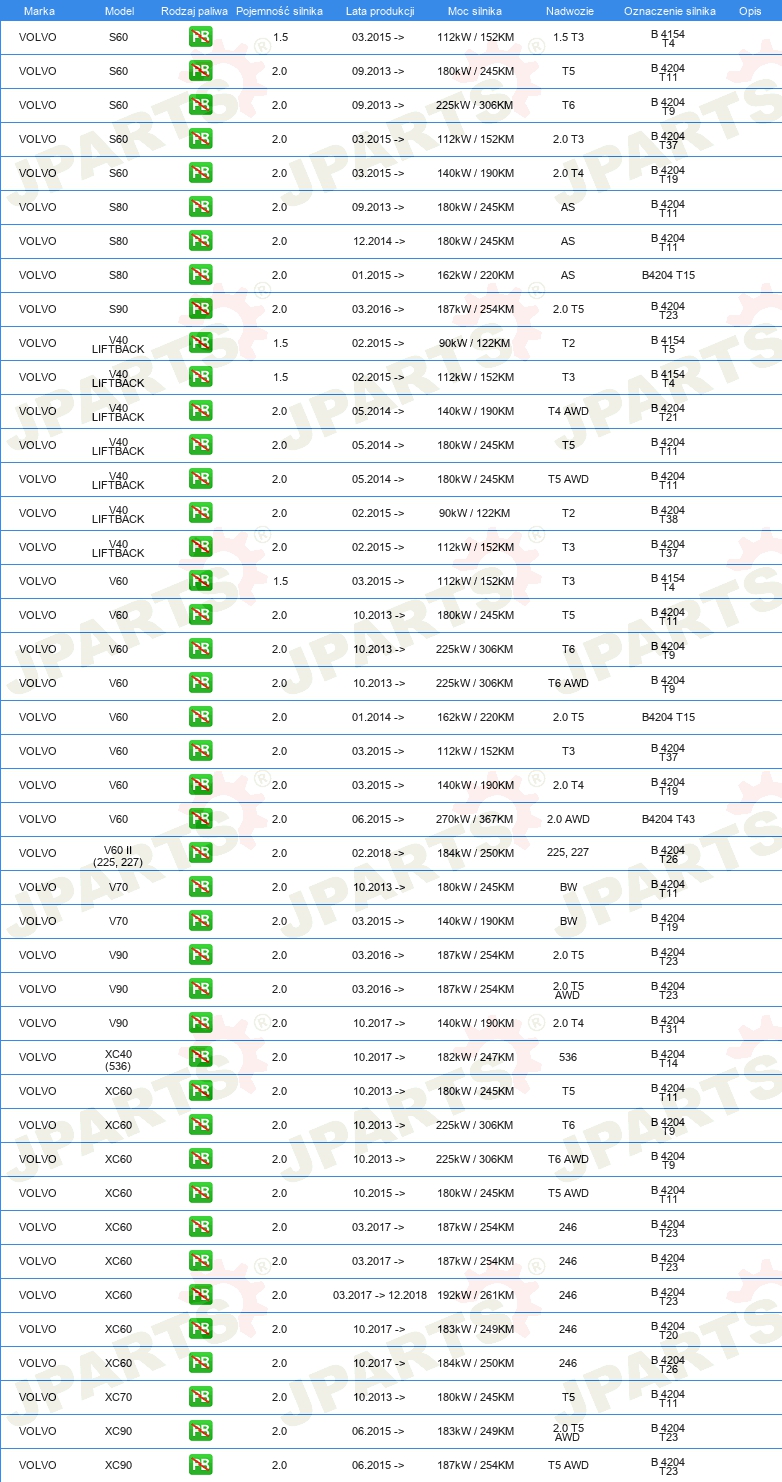This screenshot has height=1482, width=782.
Task: Click the B 4204 T14 engine code cell
Action: point(668,1058)
